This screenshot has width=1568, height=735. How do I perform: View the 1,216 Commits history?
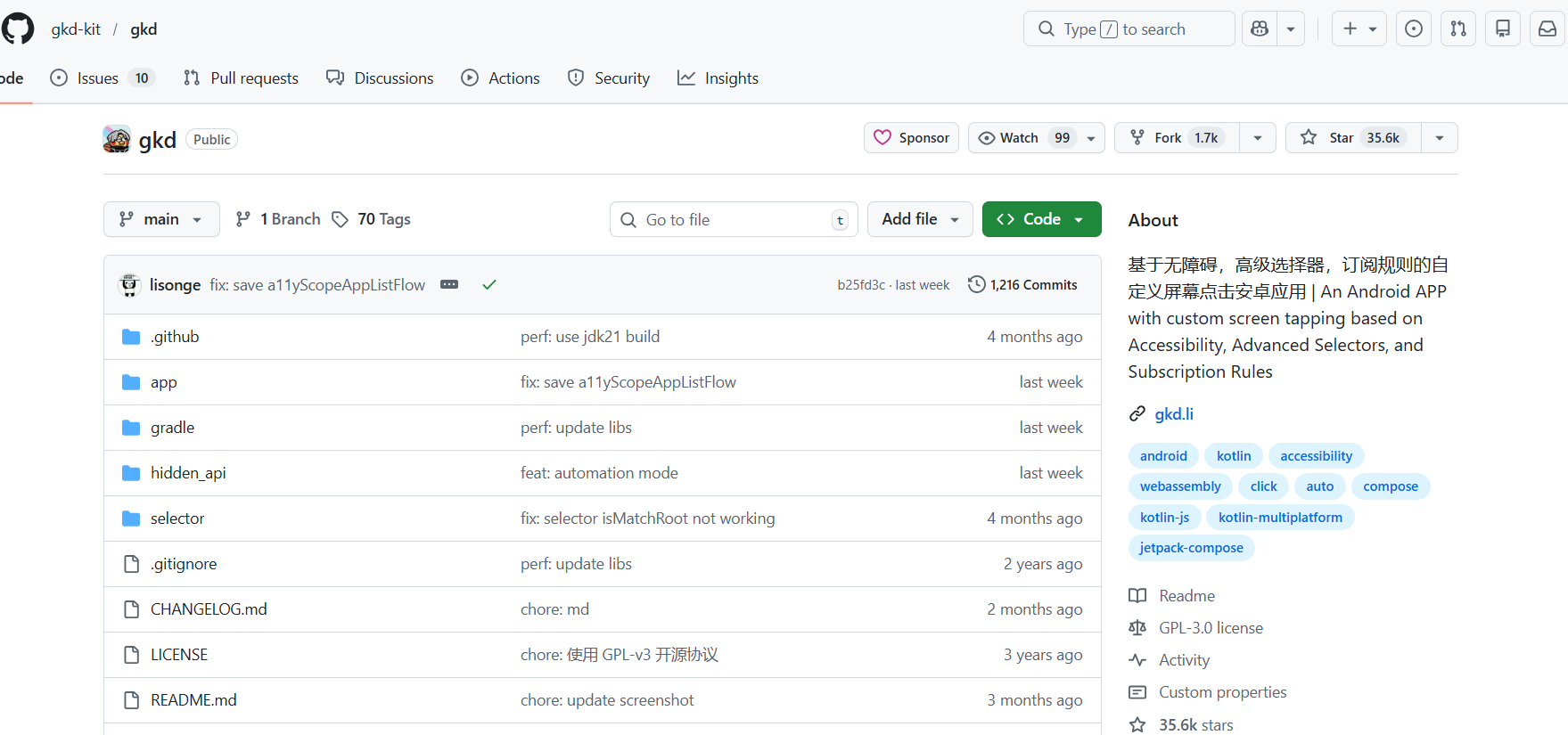(1022, 285)
